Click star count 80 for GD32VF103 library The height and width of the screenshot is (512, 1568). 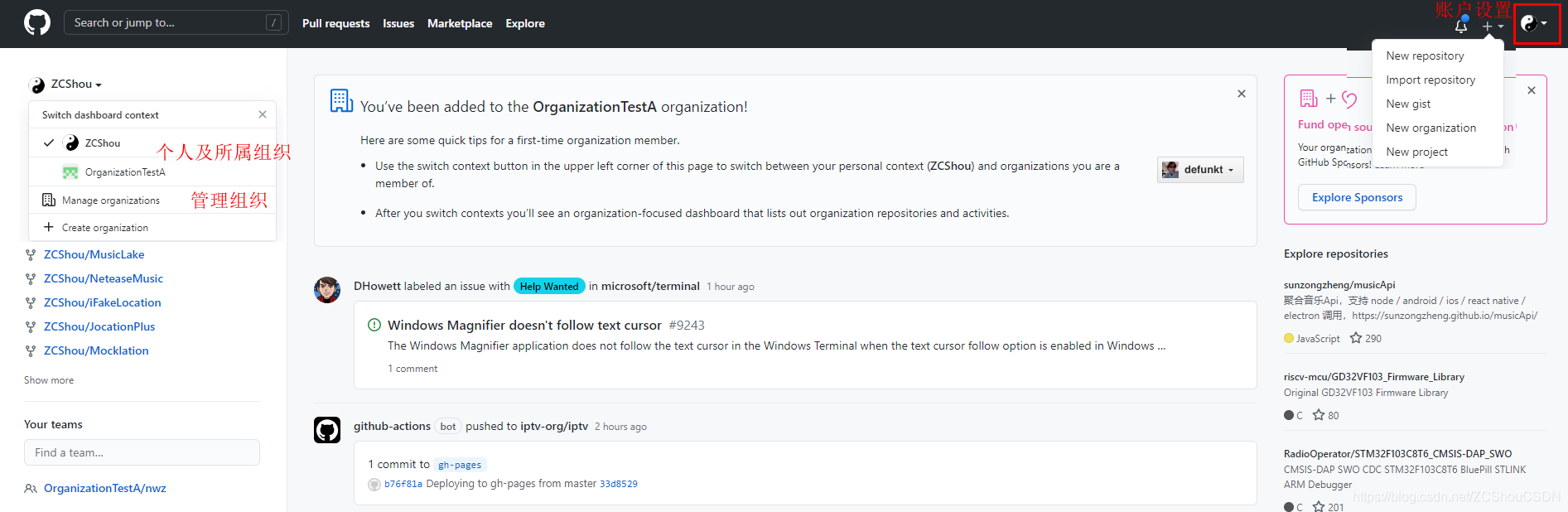(x=1326, y=415)
